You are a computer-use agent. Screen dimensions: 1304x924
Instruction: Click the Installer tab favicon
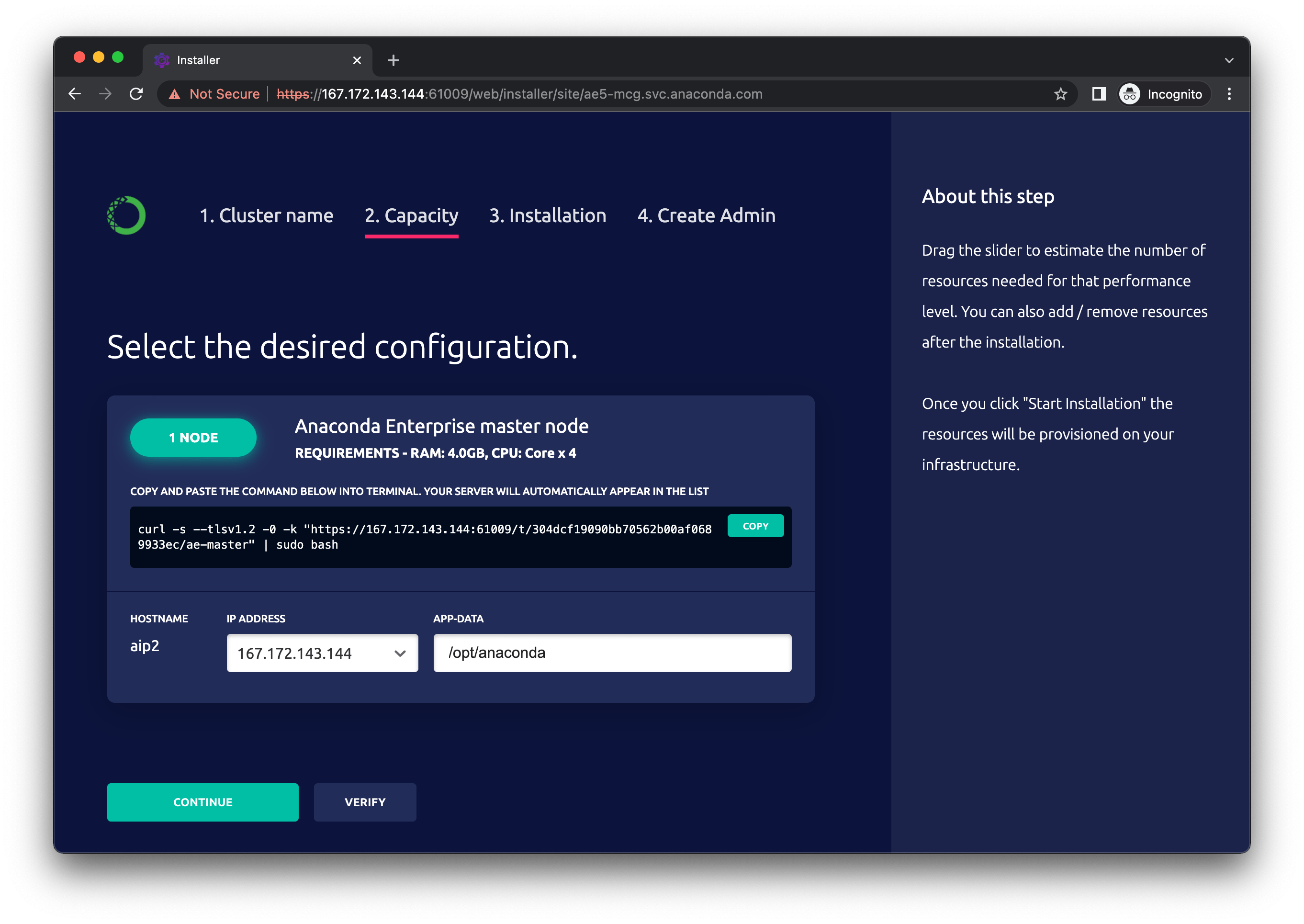[162, 60]
